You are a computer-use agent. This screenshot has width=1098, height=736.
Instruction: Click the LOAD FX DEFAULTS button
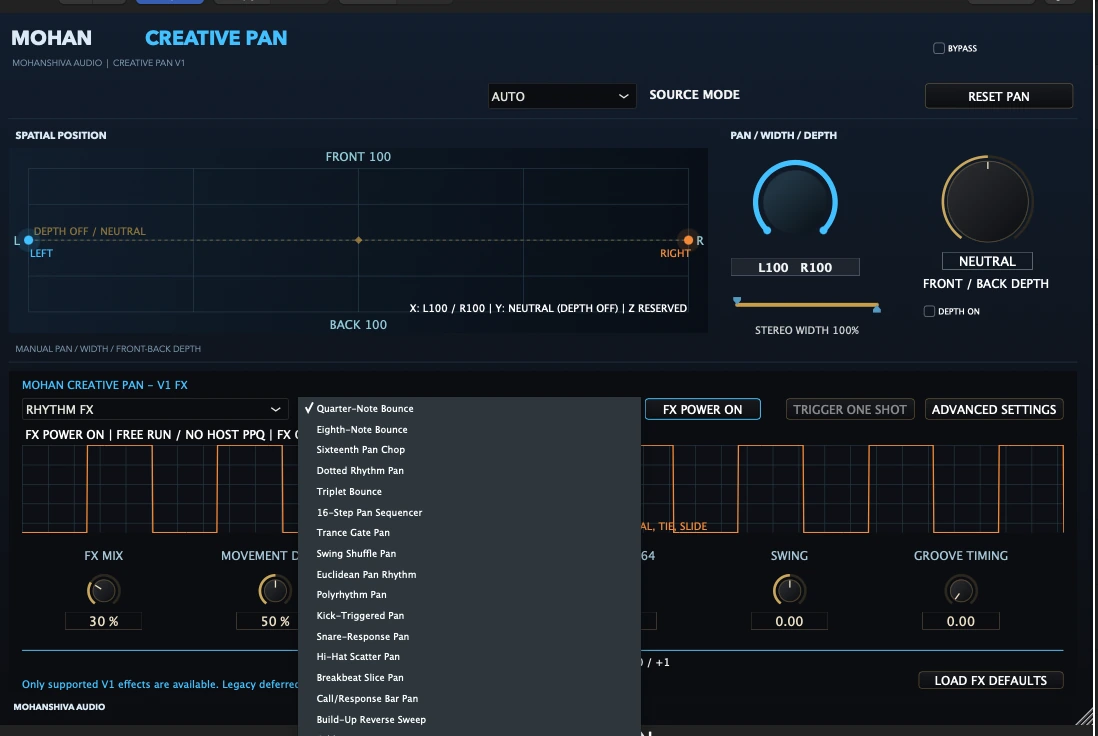click(x=990, y=680)
